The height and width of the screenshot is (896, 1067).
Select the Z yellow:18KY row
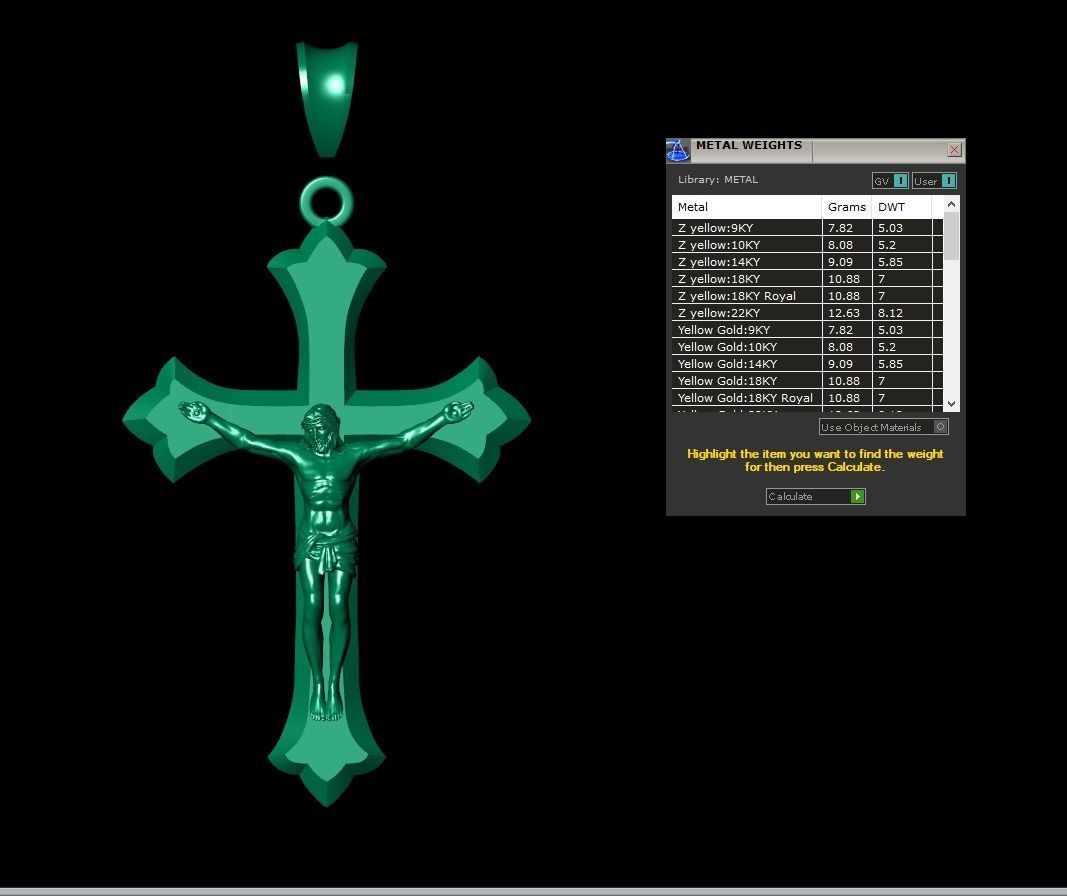tap(807, 279)
